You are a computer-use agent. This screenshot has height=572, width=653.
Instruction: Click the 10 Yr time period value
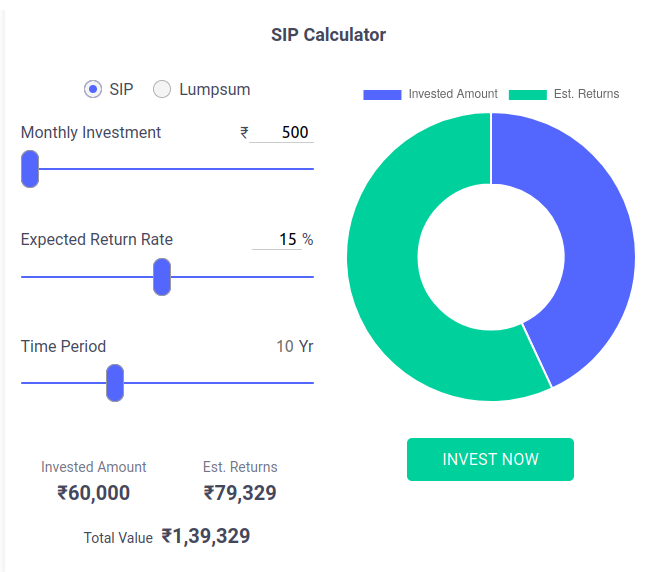(x=294, y=346)
